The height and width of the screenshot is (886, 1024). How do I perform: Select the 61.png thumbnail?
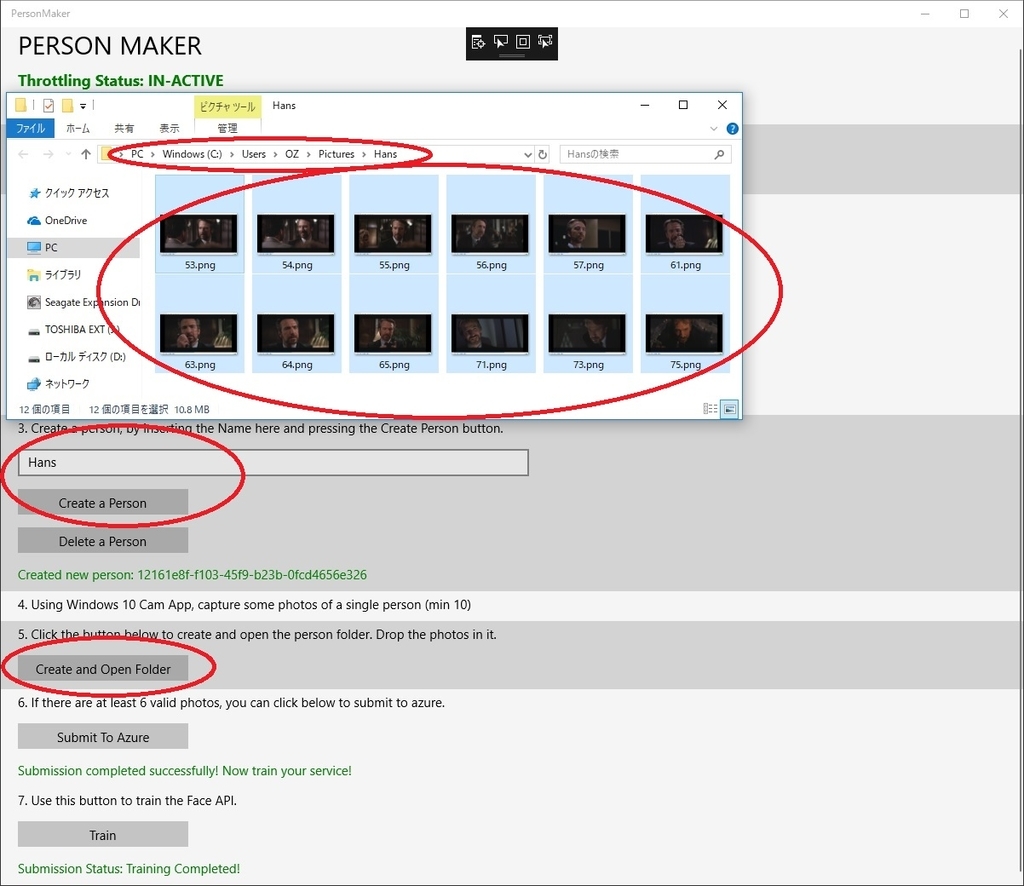(x=685, y=224)
